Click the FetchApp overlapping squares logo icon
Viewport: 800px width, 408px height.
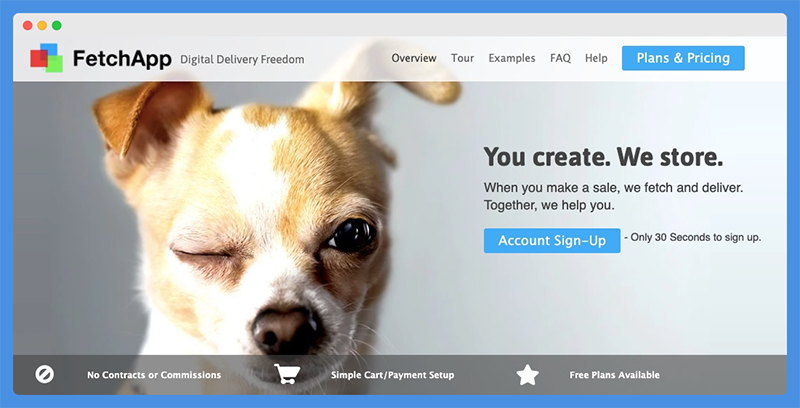tap(46, 58)
